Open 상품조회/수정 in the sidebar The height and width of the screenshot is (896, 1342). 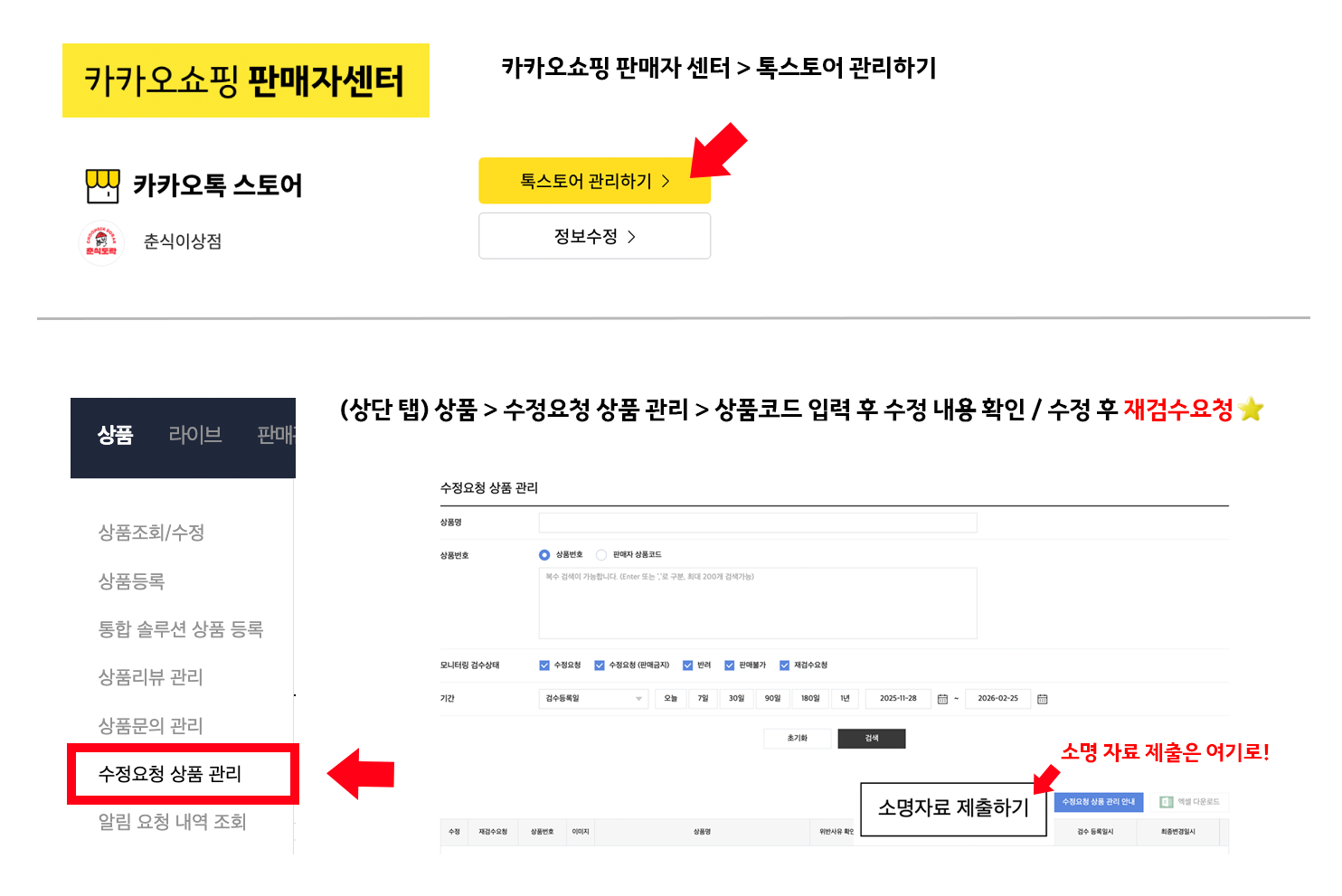151,533
